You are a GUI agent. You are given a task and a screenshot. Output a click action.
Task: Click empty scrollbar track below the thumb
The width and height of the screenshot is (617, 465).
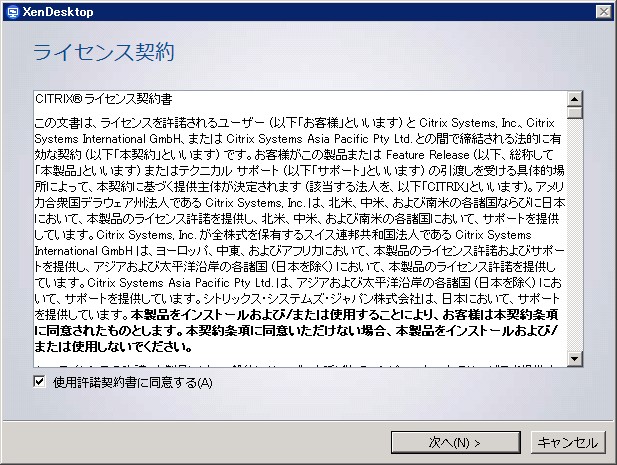[x=575, y=240]
